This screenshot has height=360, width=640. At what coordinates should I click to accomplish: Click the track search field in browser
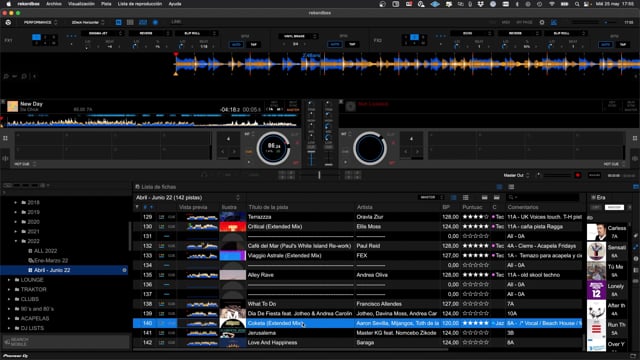coord(543,198)
